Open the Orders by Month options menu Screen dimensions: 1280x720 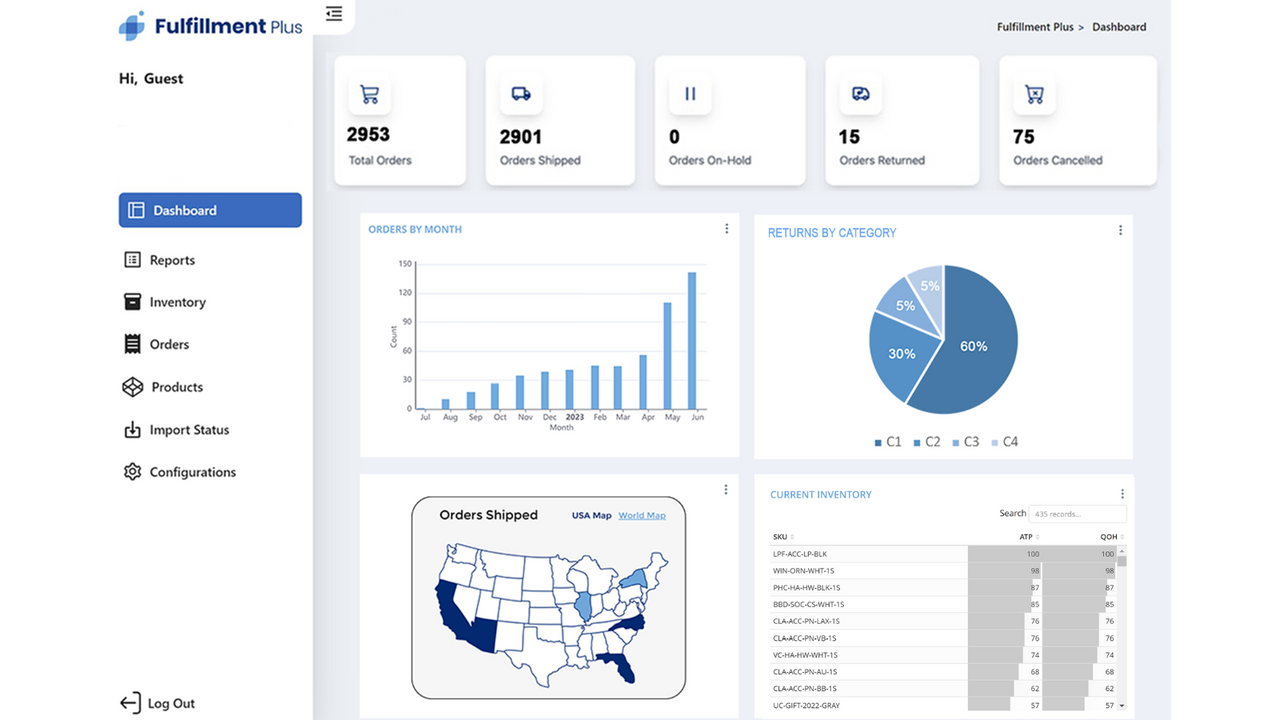(726, 228)
